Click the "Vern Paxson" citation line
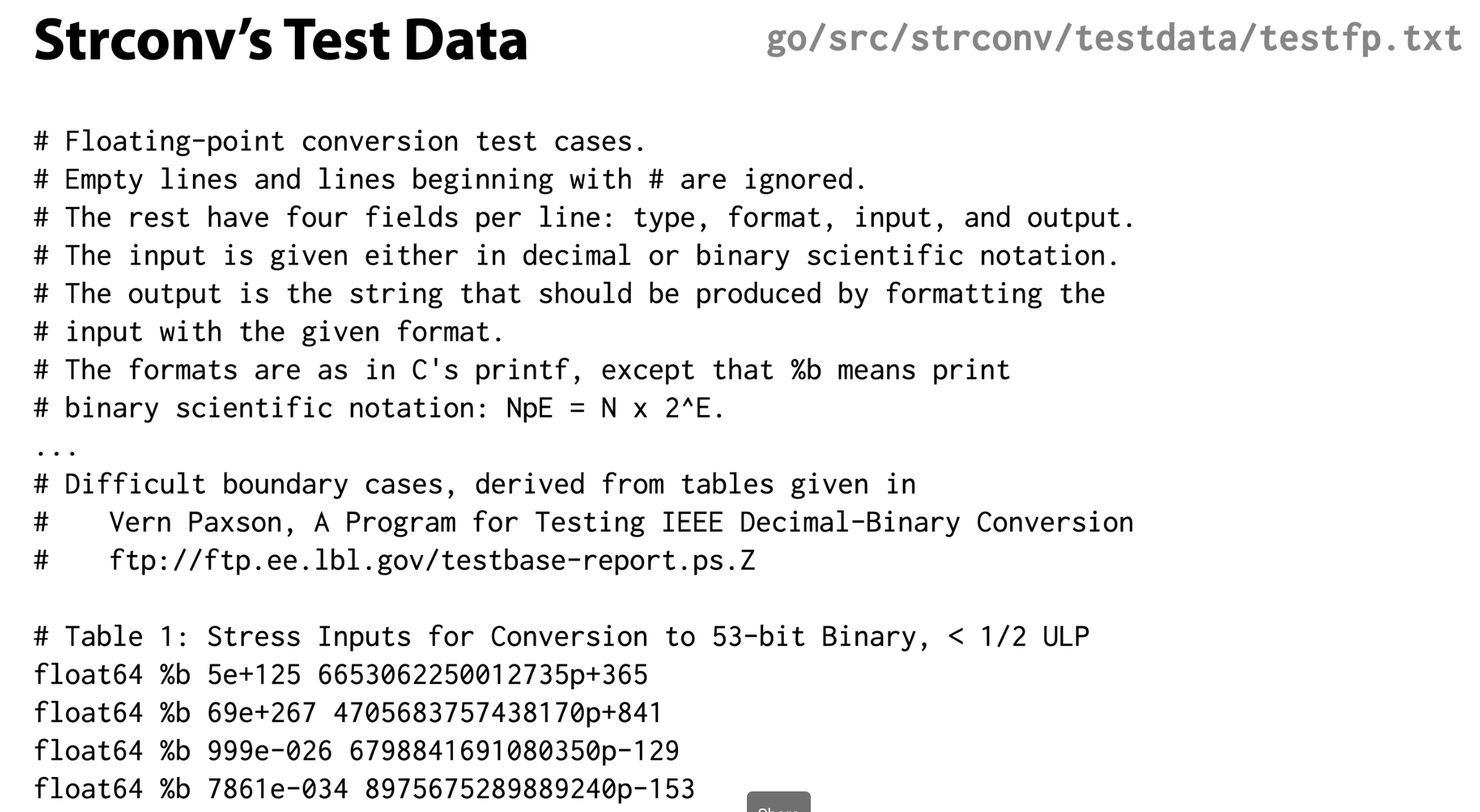The height and width of the screenshot is (812, 1480). 584,523
